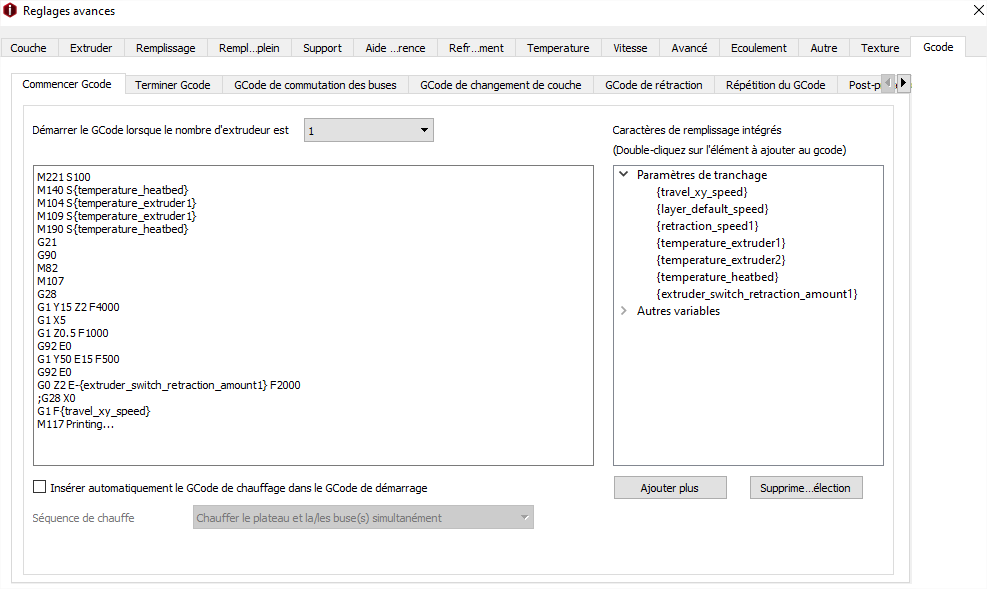
Task: Select the Vitesse tab
Action: pyautogui.click(x=630, y=48)
